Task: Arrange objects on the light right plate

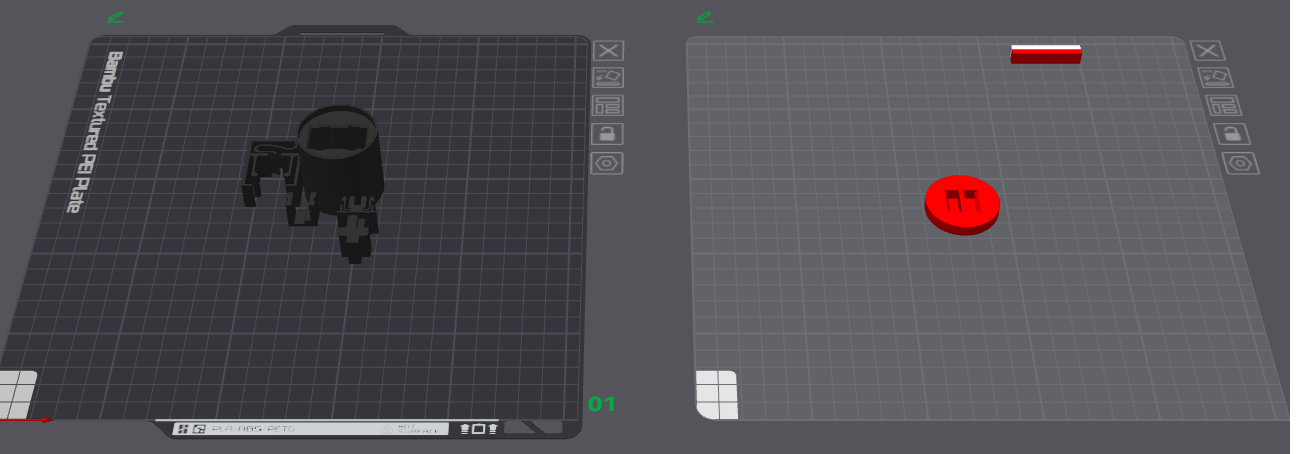Action: (x=1223, y=105)
